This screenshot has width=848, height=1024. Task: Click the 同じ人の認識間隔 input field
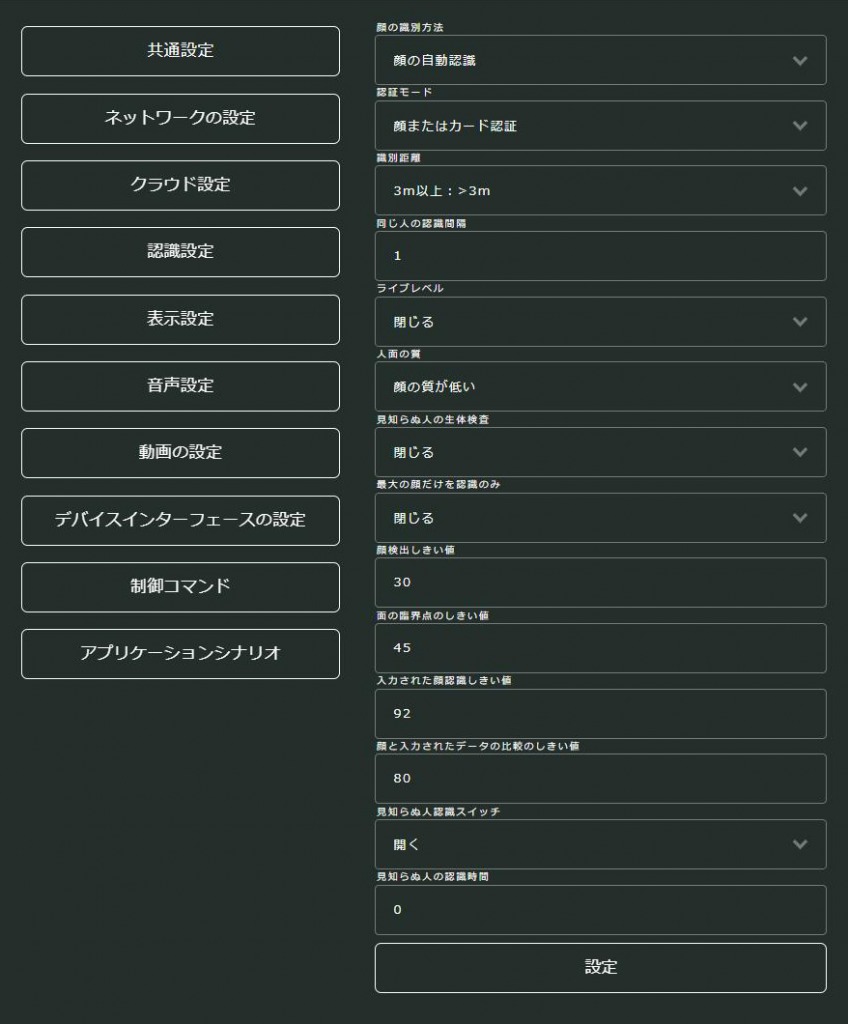(600, 256)
